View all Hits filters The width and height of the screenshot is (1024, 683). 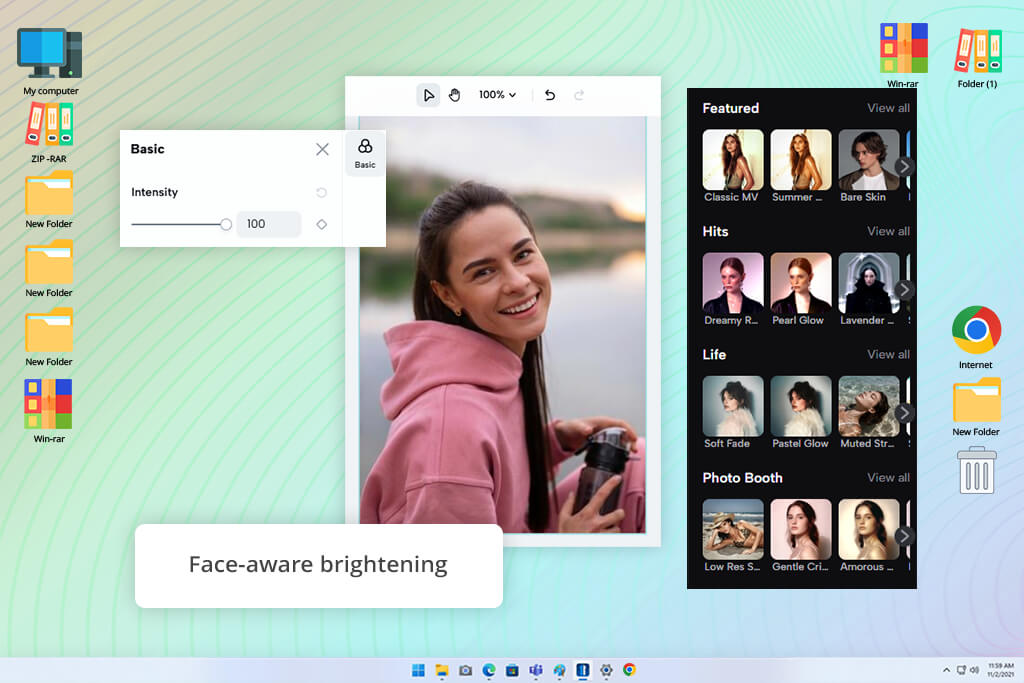click(x=888, y=231)
